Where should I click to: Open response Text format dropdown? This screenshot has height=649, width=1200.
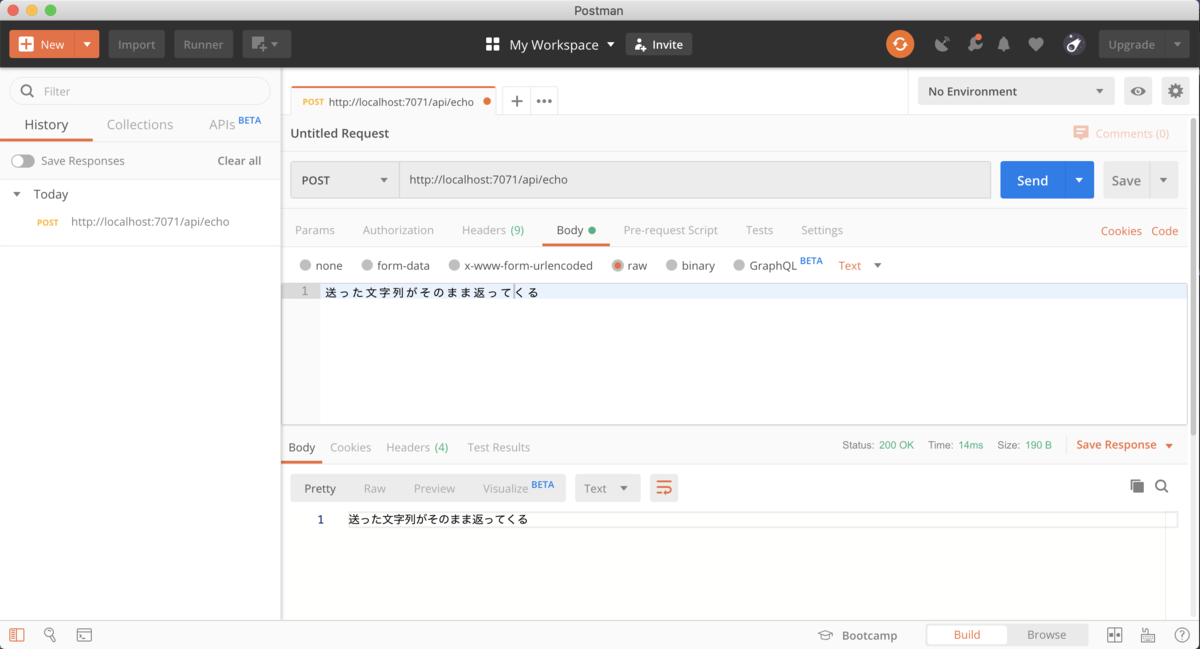(x=607, y=488)
